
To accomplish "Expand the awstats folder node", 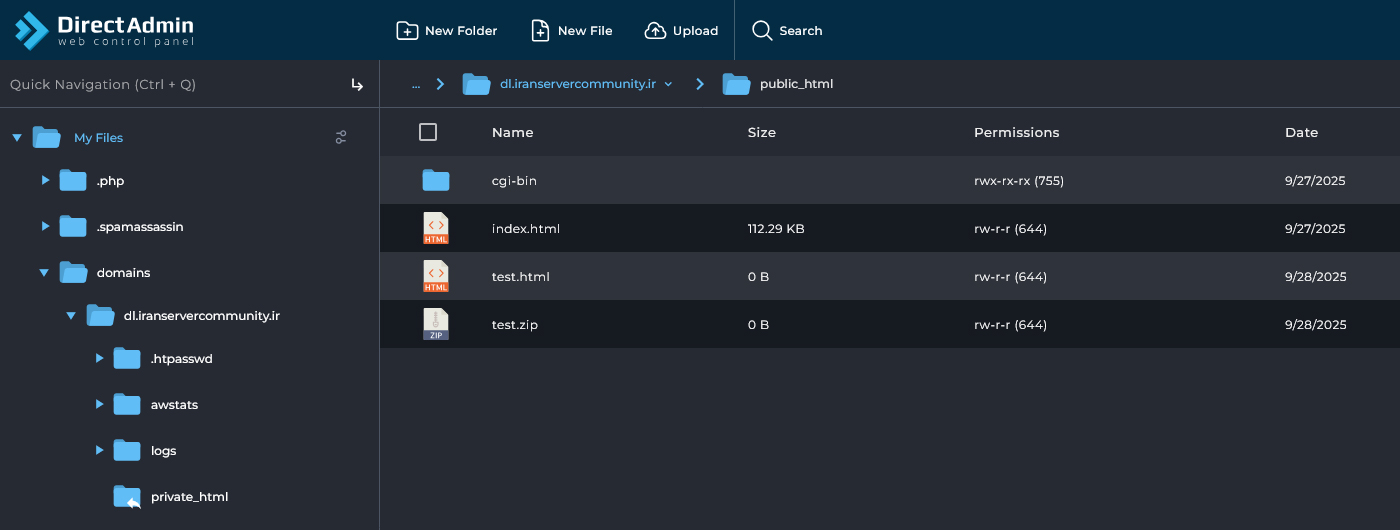I will [99, 404].
